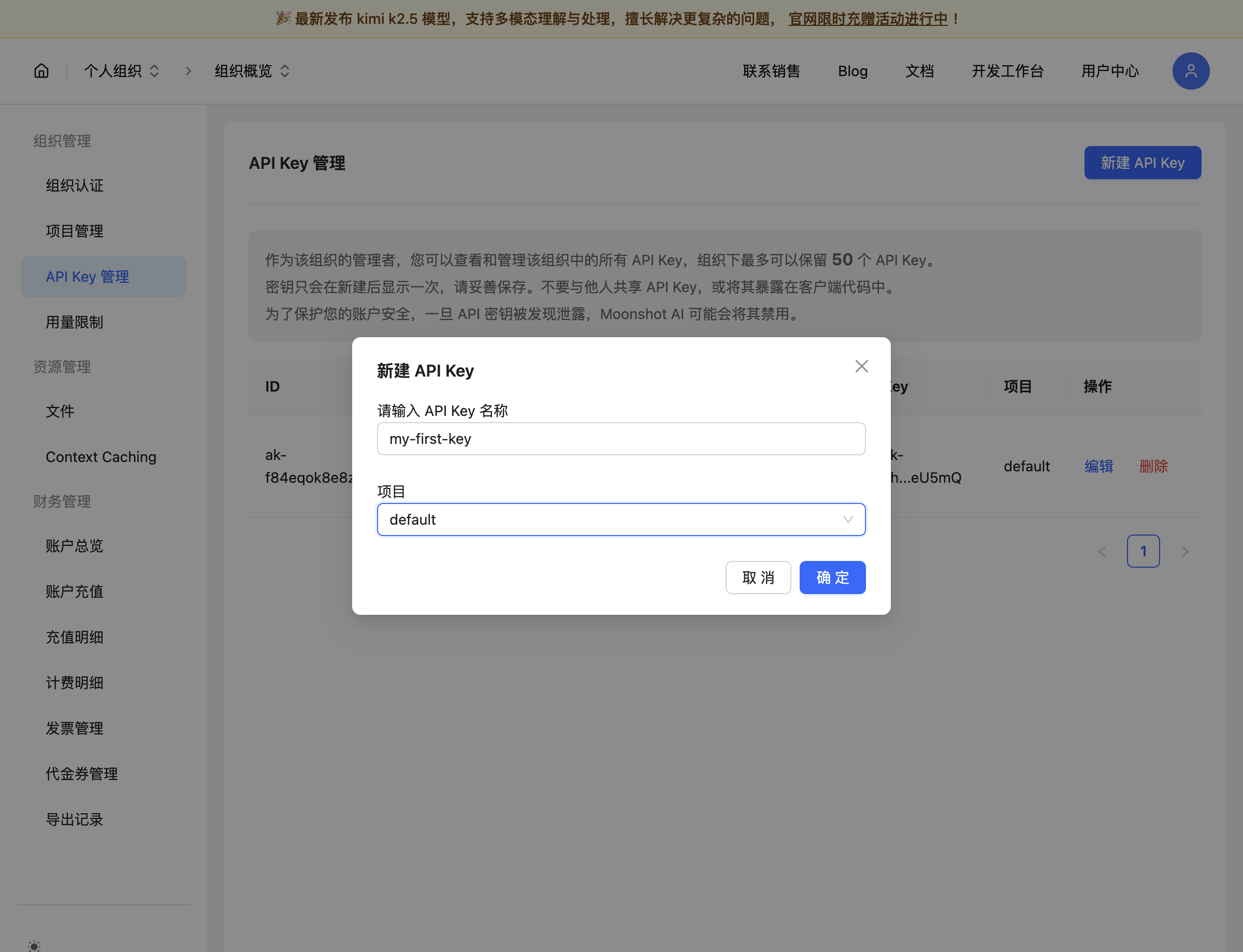
Task: Open the 项目 dropdown showing default
Action: coord(621,519)
